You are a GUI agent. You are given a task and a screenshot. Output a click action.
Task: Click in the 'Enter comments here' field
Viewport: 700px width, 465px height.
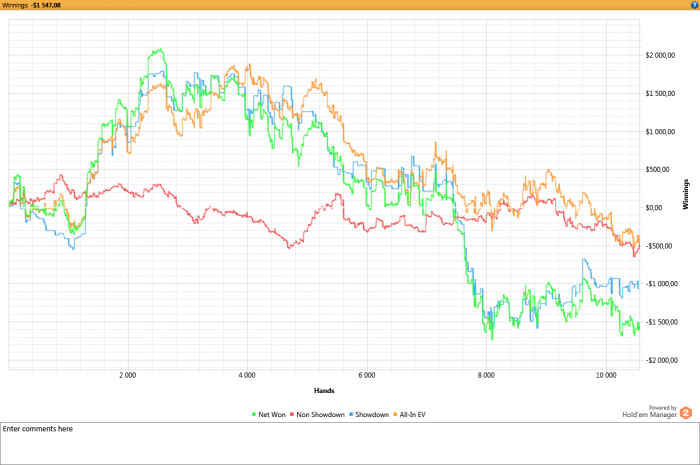(x=350, y=443)
